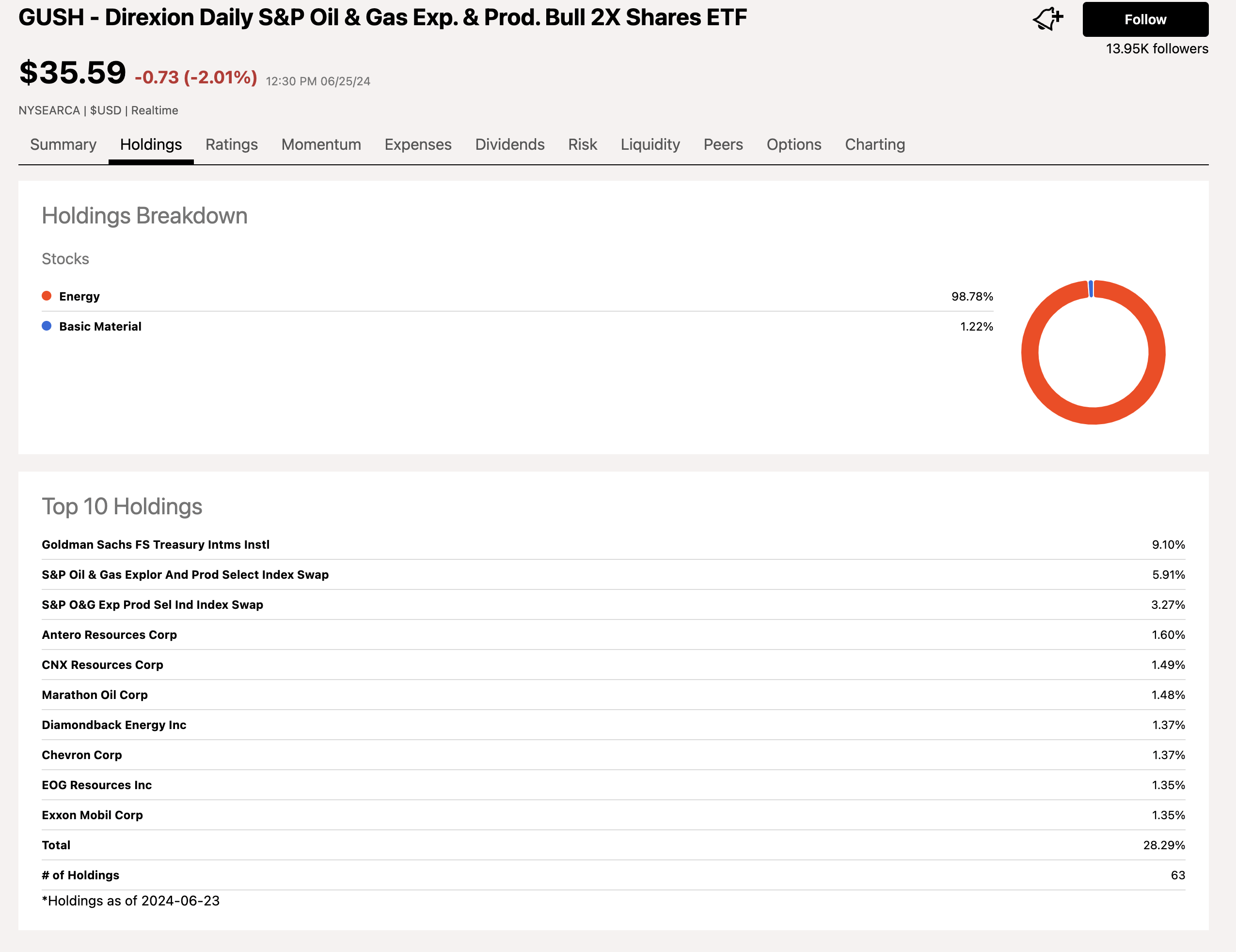The height and width of the screenshot is (952, 1236).
Task: Click Chevron Corp holding row
Action: click(x=81, y=755)
